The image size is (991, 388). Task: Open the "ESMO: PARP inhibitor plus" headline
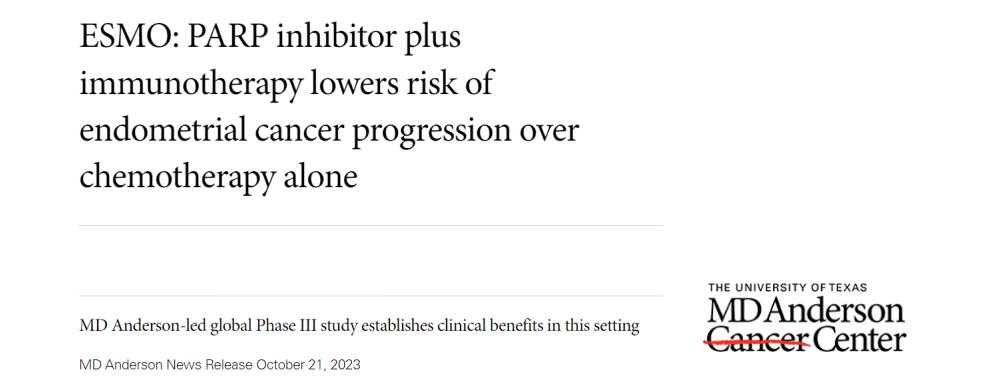tap(270, 39)
